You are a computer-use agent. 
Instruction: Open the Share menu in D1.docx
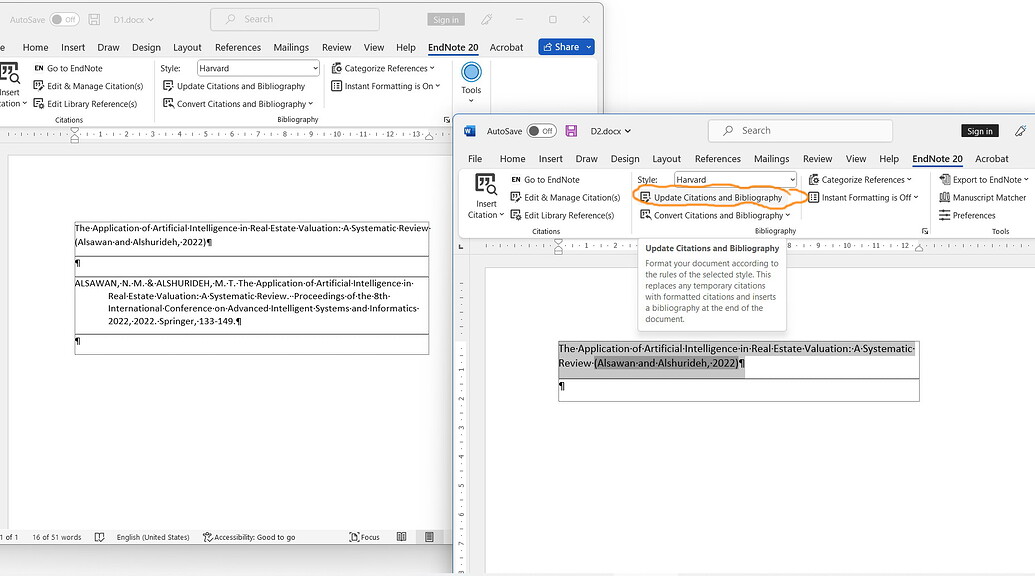point(566,46)
